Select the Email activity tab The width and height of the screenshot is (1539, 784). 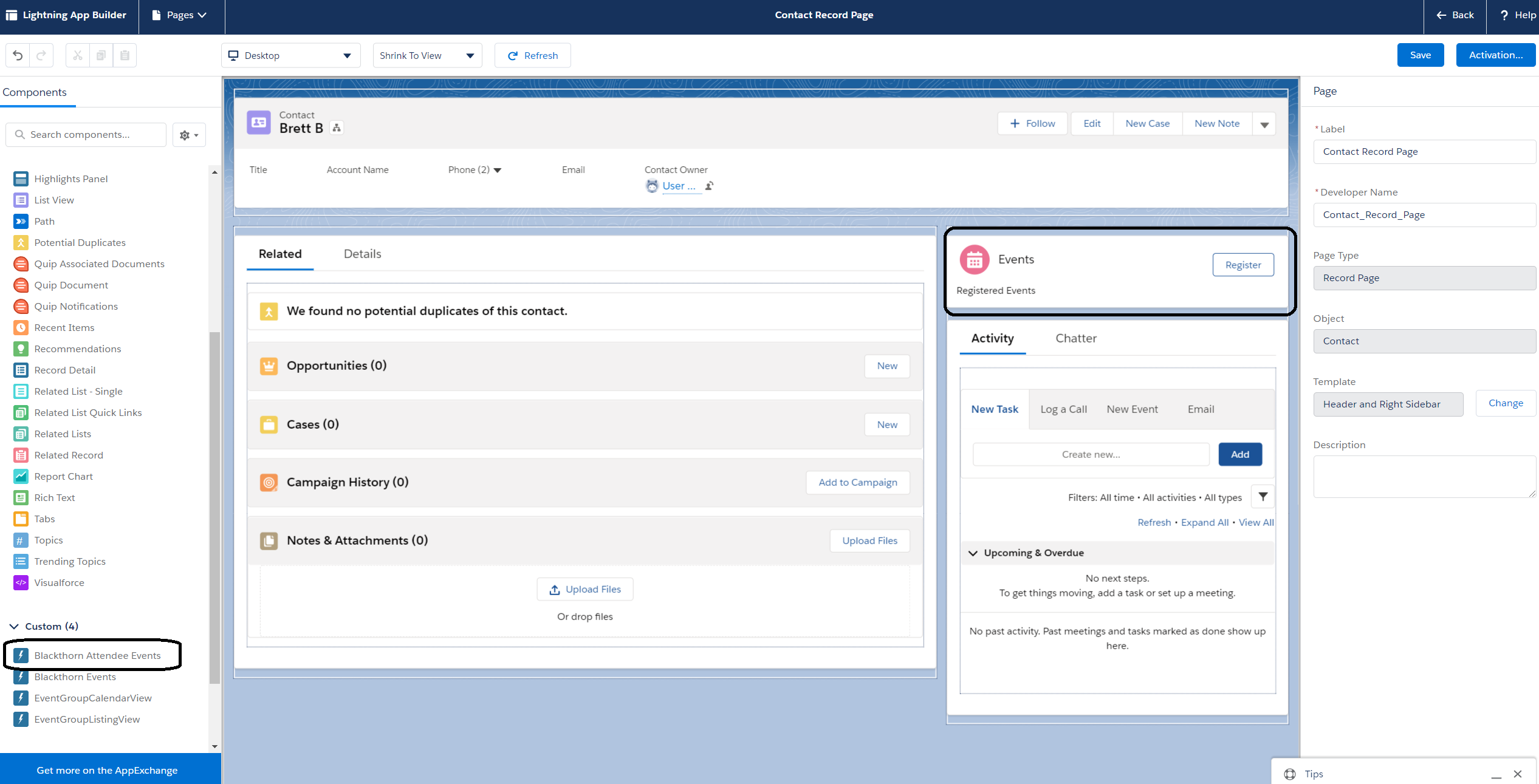tap(1201, 409)
